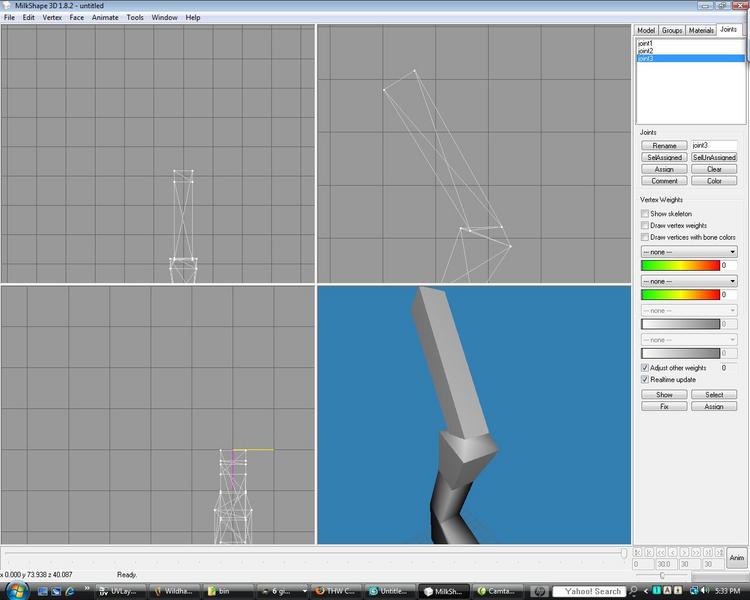Open the Animate menu
Screen dimensions: 750x600
pos(105,17)
